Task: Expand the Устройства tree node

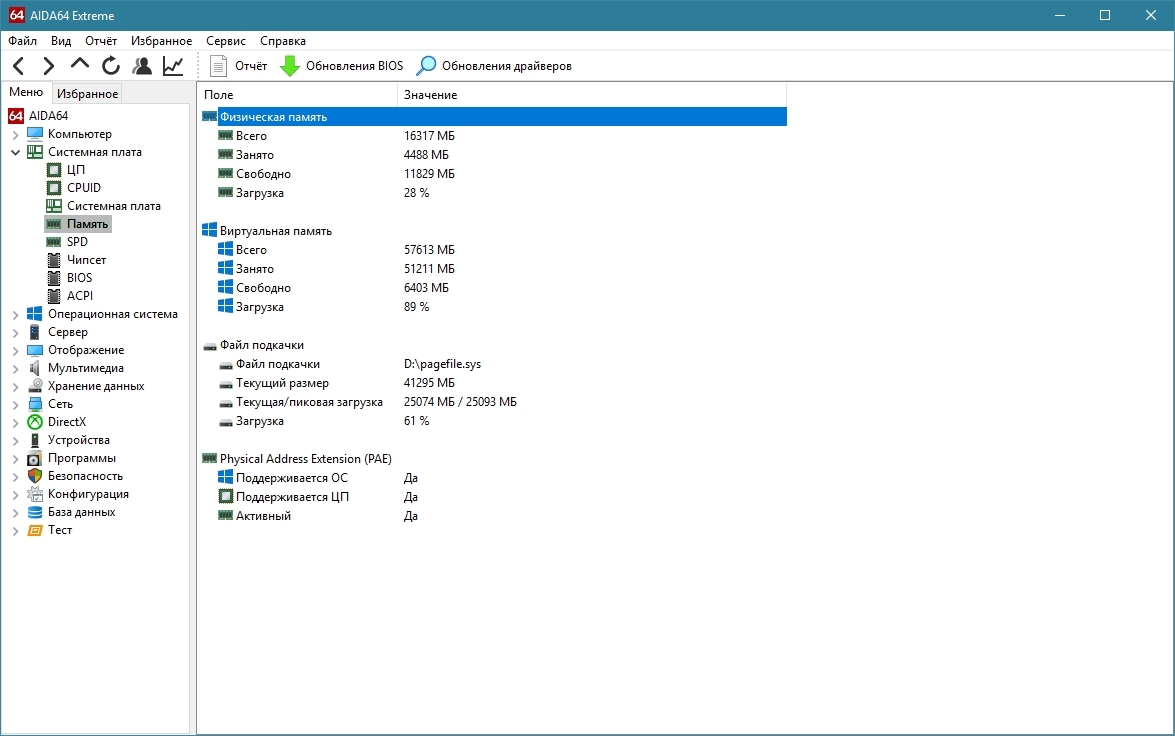Action: 16,441
